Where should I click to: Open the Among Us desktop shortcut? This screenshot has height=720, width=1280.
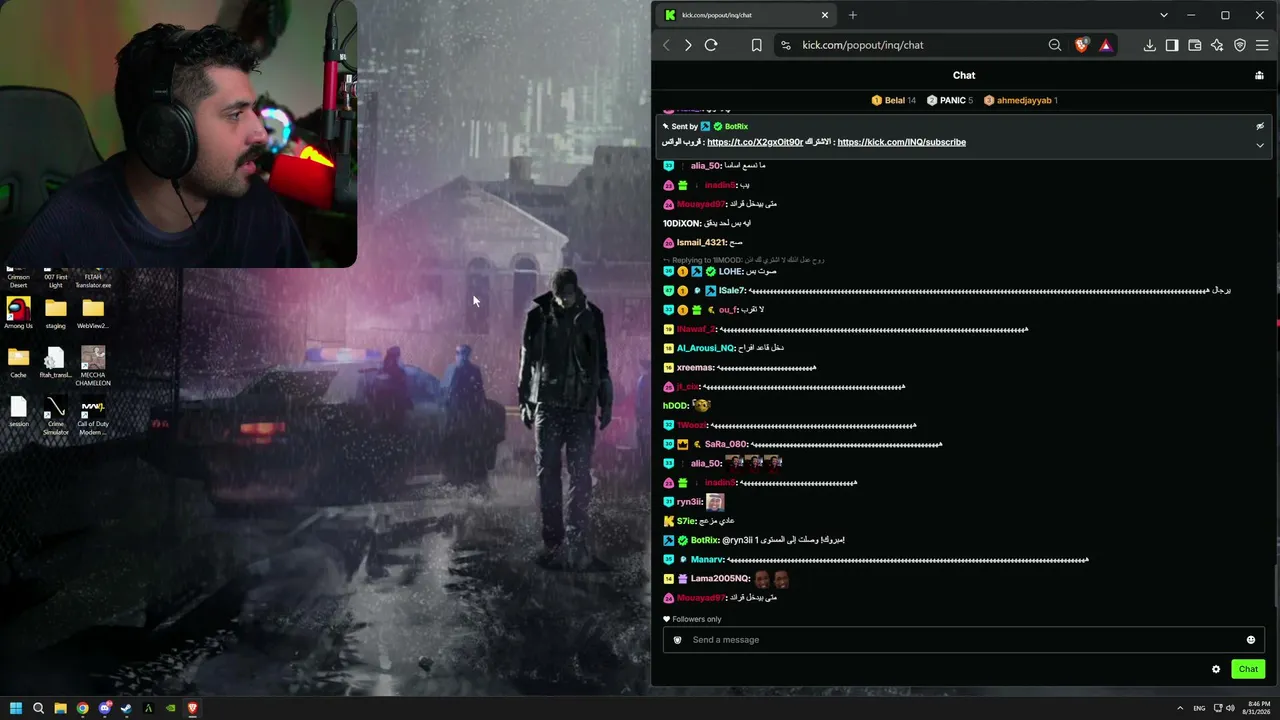[x=18, y=312]
